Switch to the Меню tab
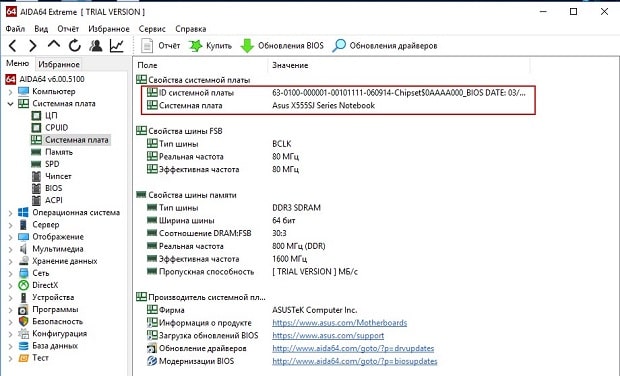Screen dimensions: 620x376 pos(17,64)
